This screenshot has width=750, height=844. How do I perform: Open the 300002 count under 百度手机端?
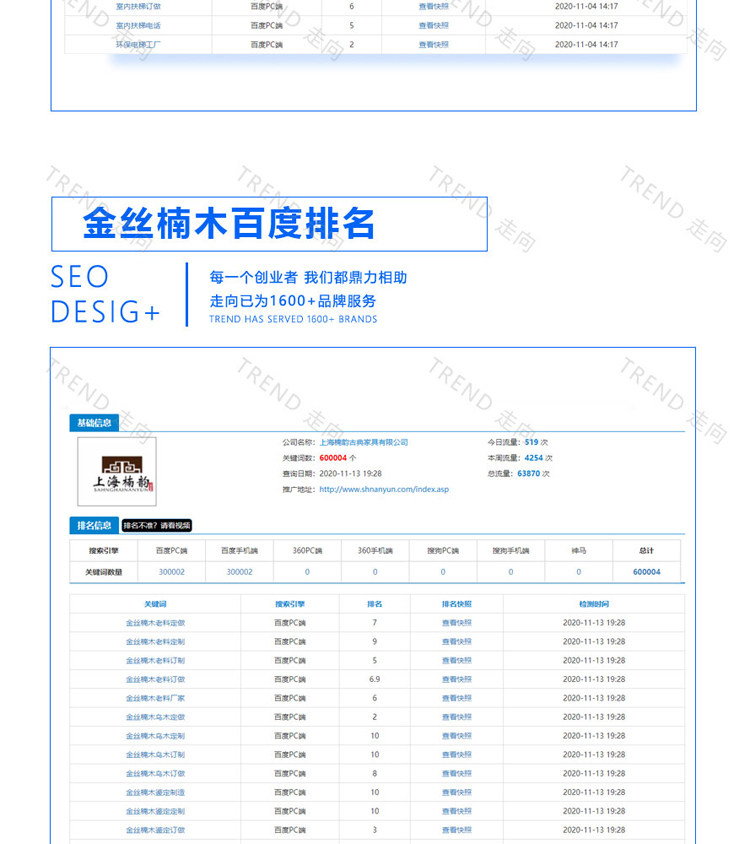(240, 572)
